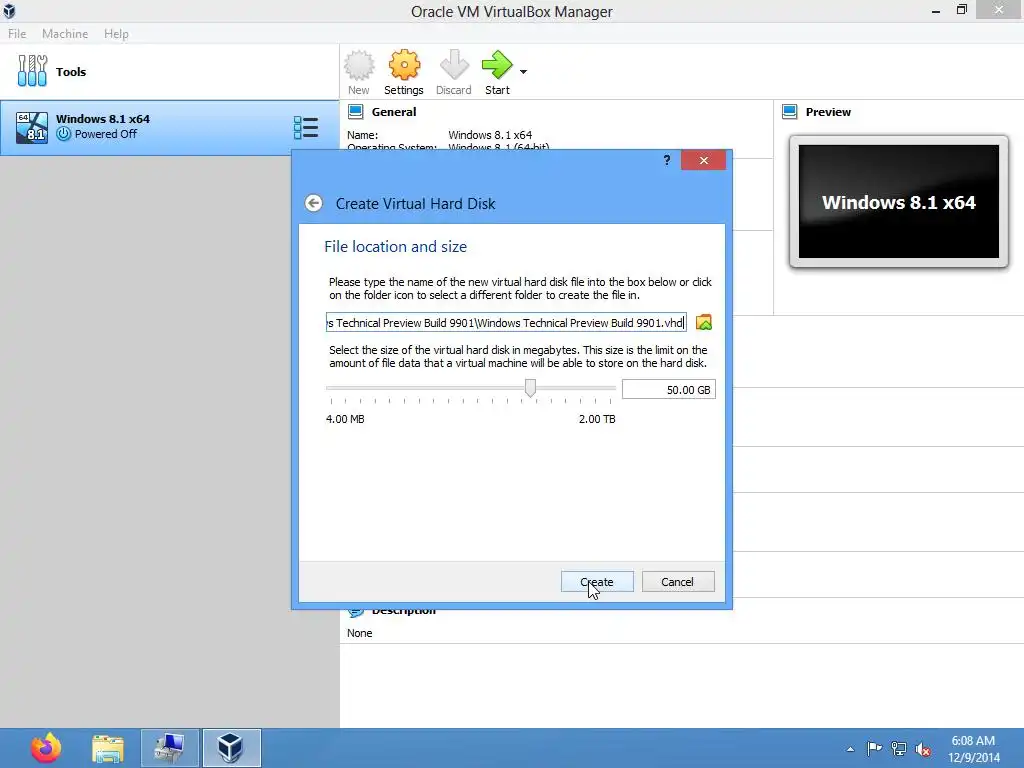Close the Create Virtual Hard Disk dialog
Viewport: 1024px width, 768px height.
pyautogui.click(x=703, y=160)
